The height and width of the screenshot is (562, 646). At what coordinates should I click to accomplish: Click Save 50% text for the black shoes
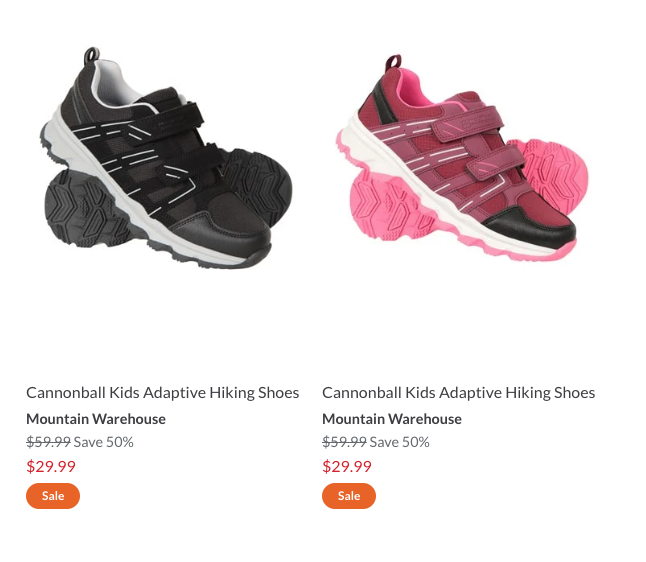coord(103,442)
